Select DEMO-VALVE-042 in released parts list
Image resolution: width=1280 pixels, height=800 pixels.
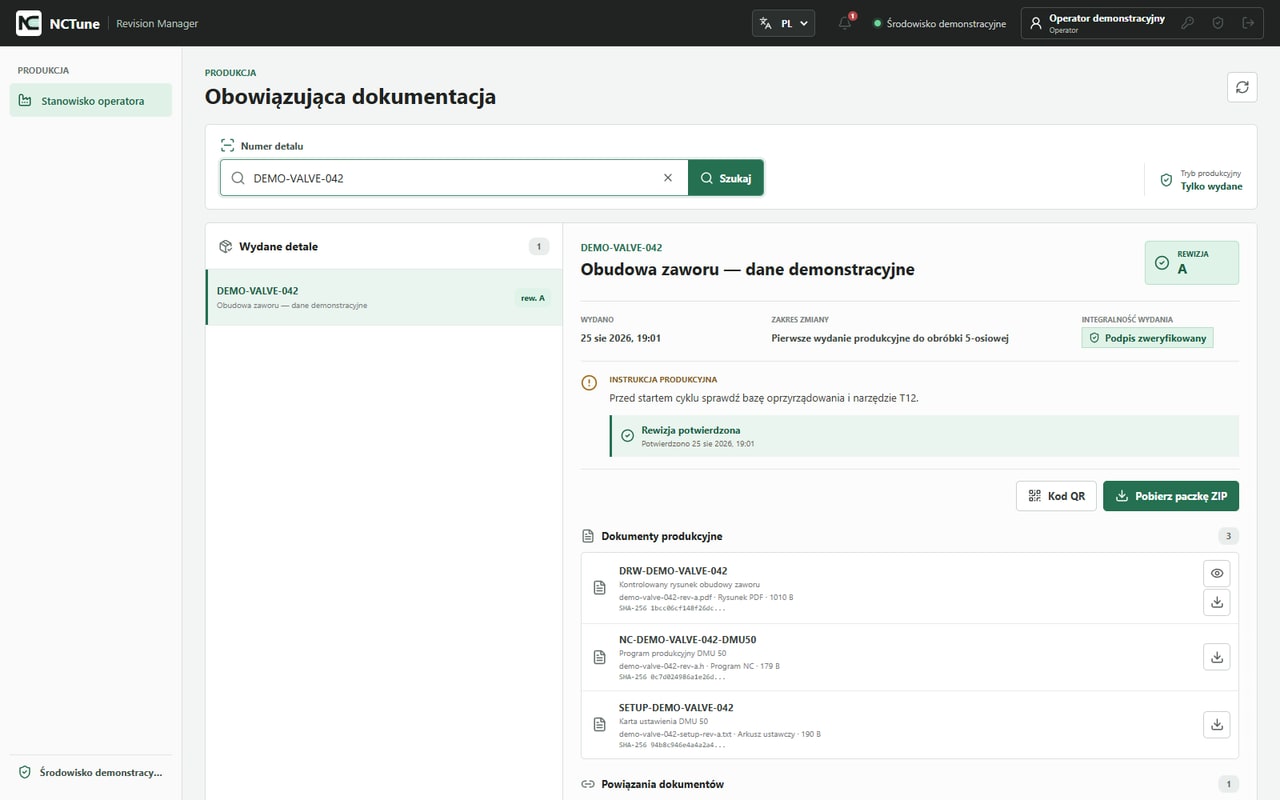coord(384,297)
